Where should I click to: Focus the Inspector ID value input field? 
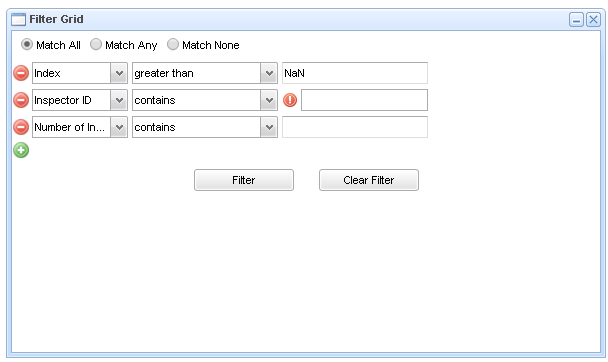point(364,100)
